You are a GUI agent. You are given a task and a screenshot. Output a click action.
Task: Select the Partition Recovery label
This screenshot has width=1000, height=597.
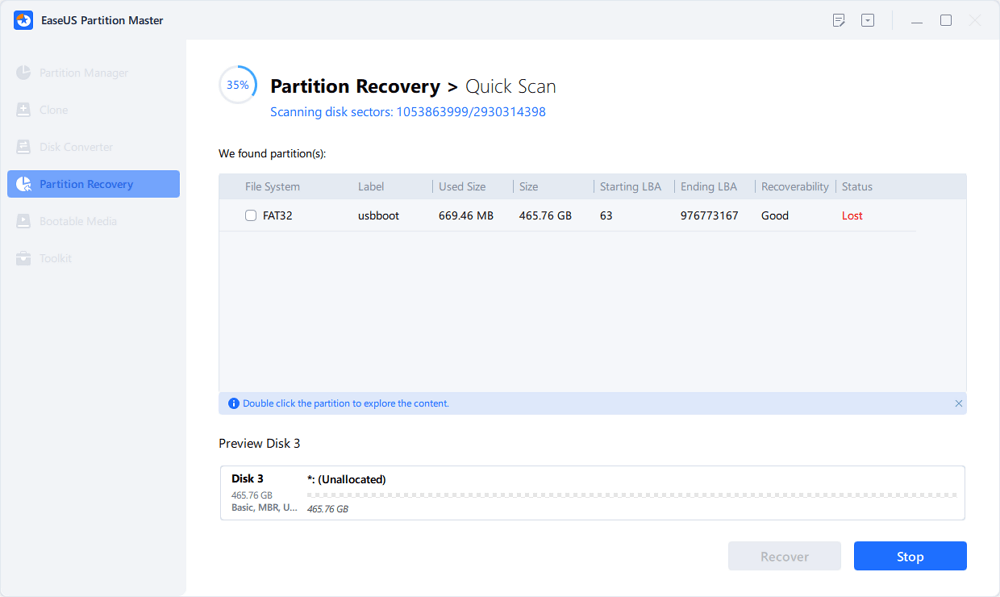point(86,184)
